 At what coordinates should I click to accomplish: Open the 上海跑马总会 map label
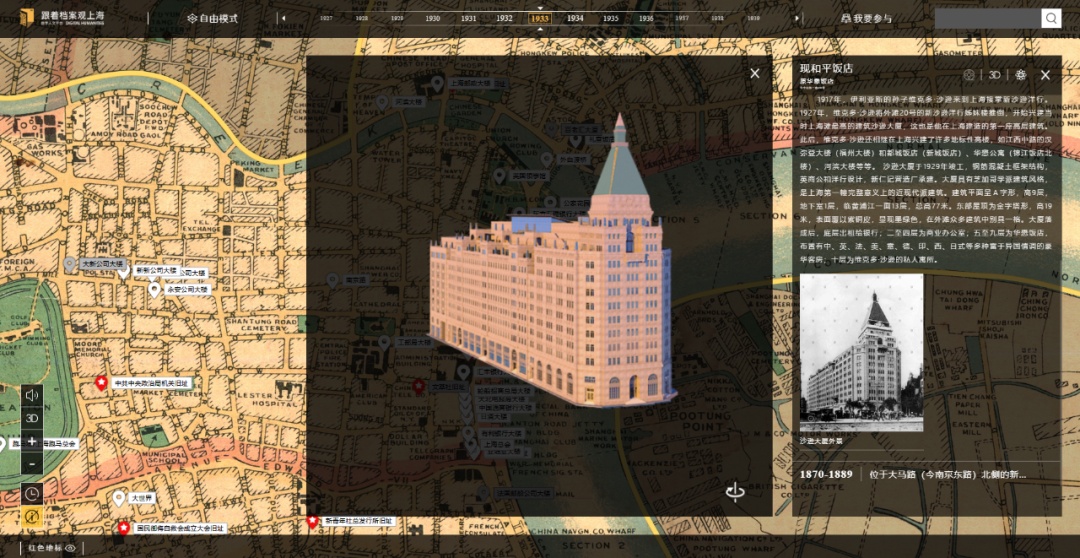tap(43, 444)
